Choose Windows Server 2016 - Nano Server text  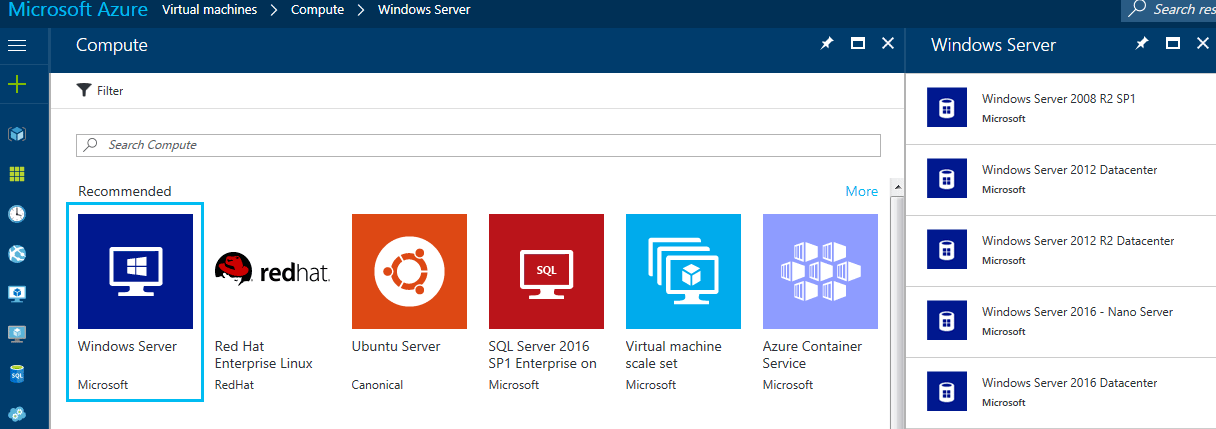tap(1077, 312)
